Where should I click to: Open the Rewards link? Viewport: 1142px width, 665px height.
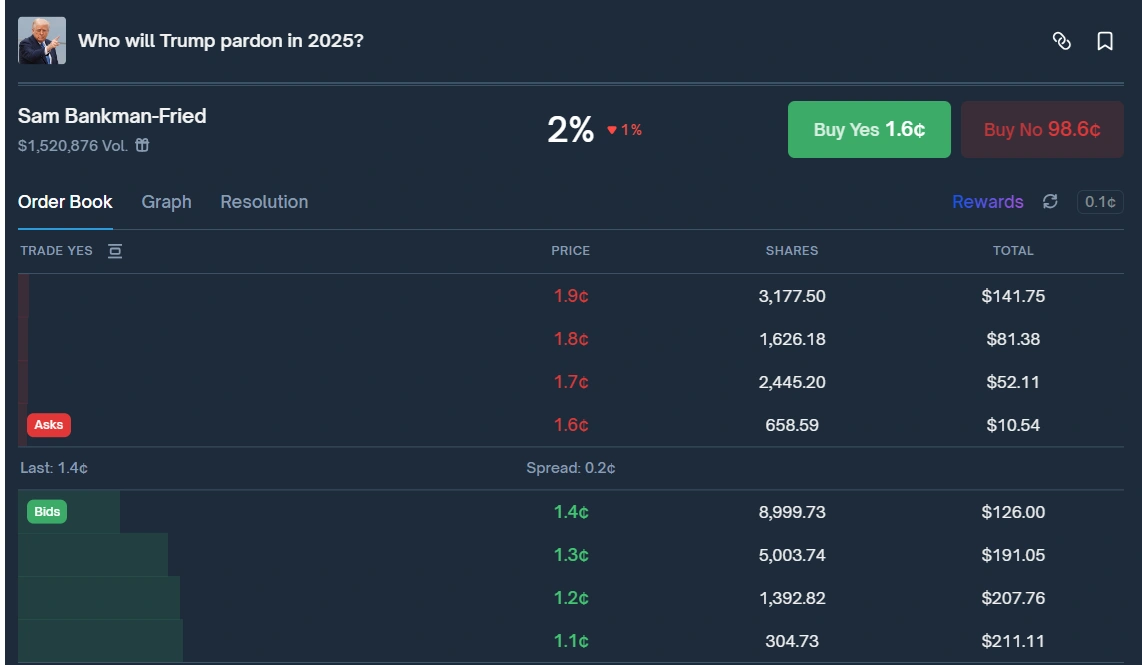click(x=987, y=202)
